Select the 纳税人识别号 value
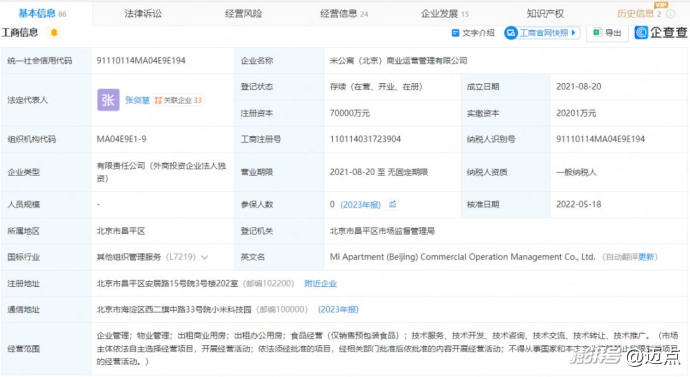Viewport: 690px width, 377px height. (600, 139)
